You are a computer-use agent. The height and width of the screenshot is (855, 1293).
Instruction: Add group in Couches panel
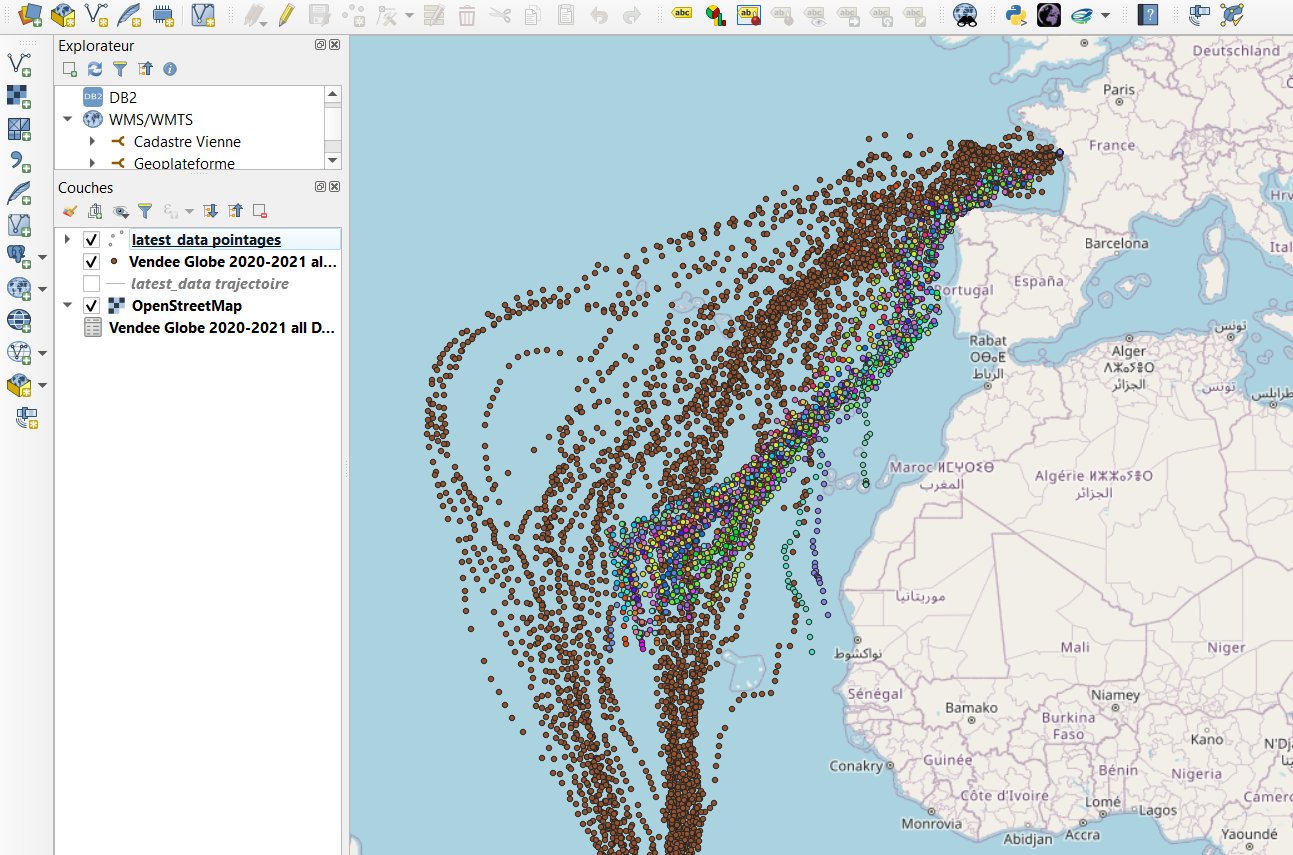95,211
